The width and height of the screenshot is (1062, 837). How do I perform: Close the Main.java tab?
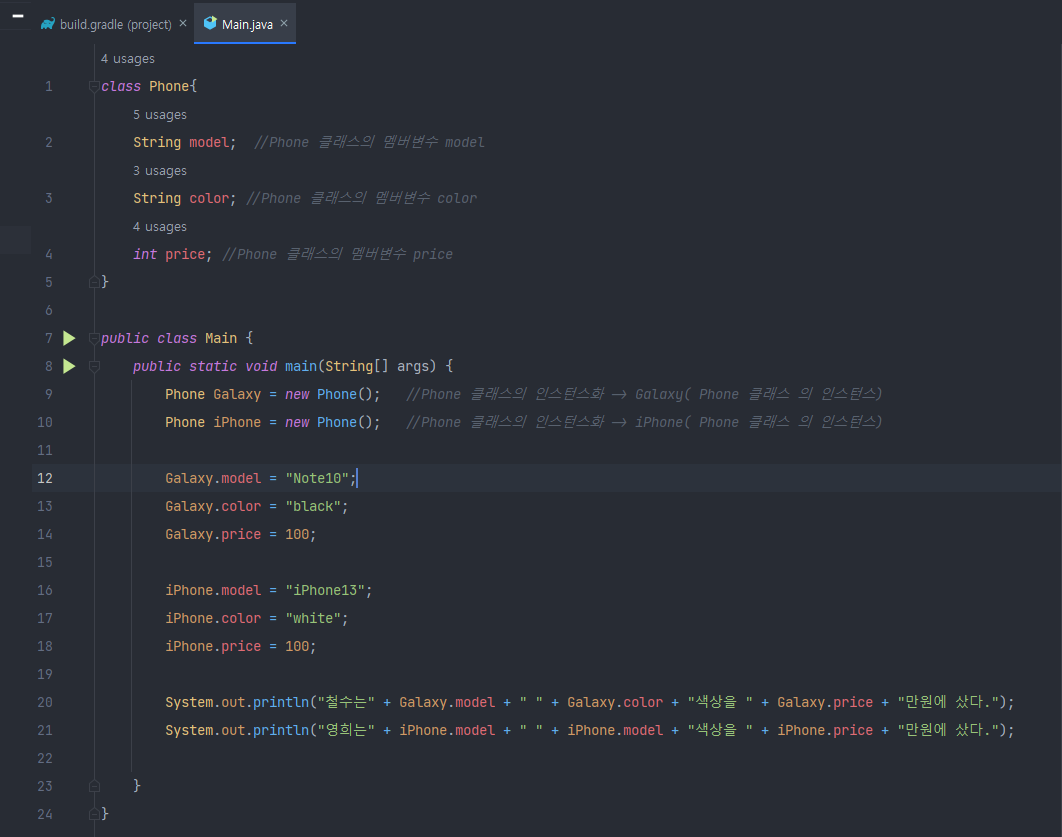coord(284,24)
